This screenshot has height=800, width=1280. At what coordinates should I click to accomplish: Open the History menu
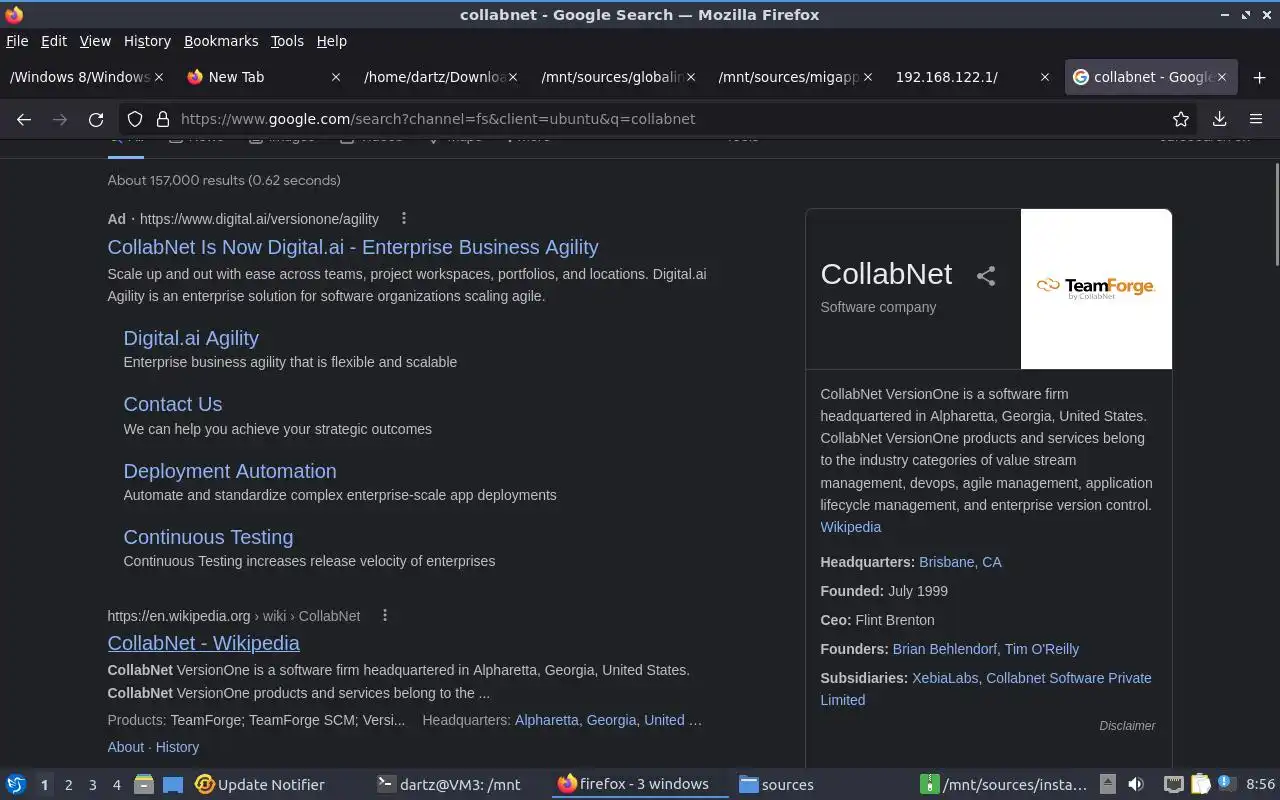(147, 41)
